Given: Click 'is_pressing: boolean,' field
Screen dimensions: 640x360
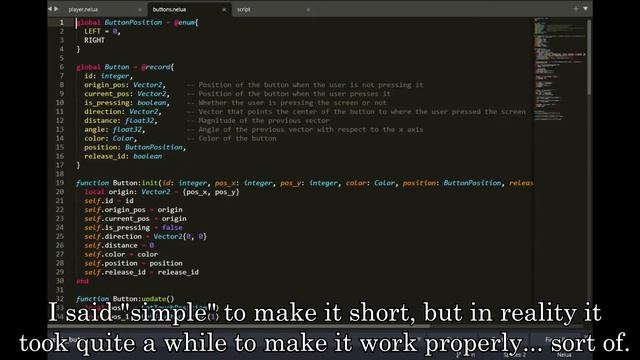Looking at the screenshot, I should coord(127,103).
